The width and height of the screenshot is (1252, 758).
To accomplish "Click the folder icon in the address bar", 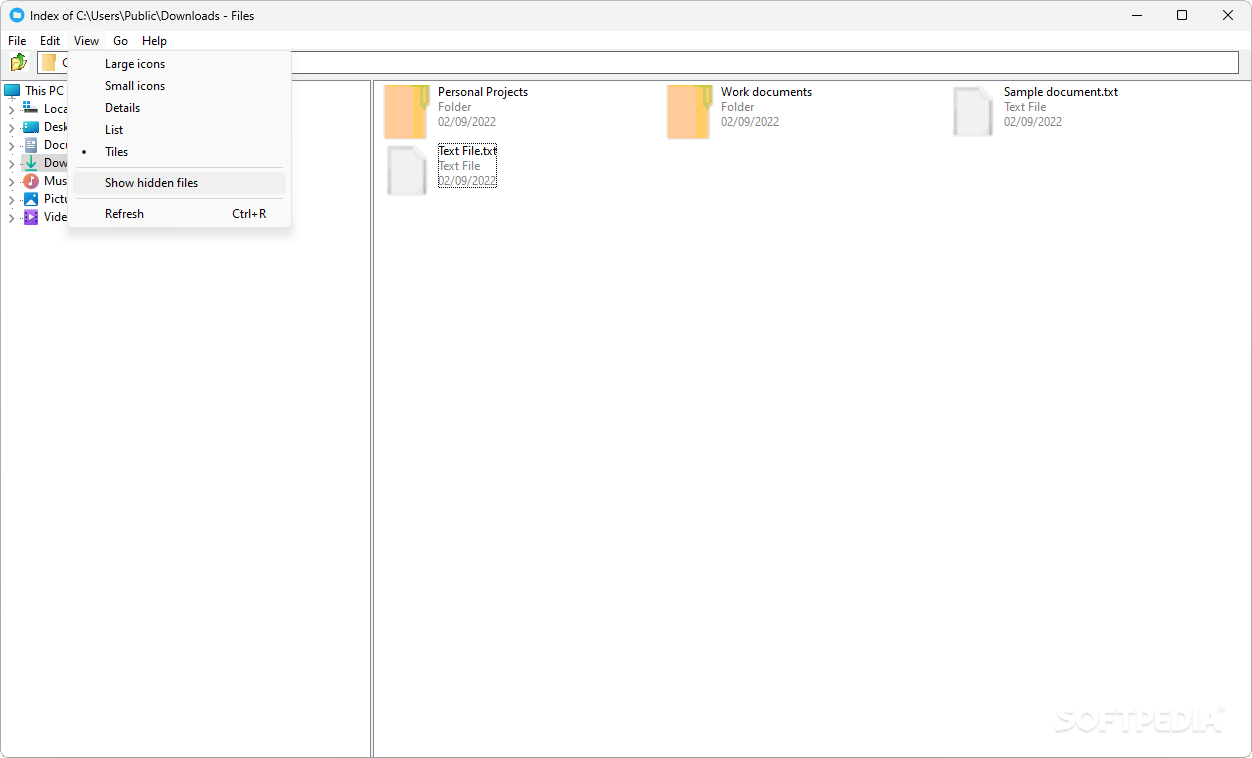I will tap(48, 62).
